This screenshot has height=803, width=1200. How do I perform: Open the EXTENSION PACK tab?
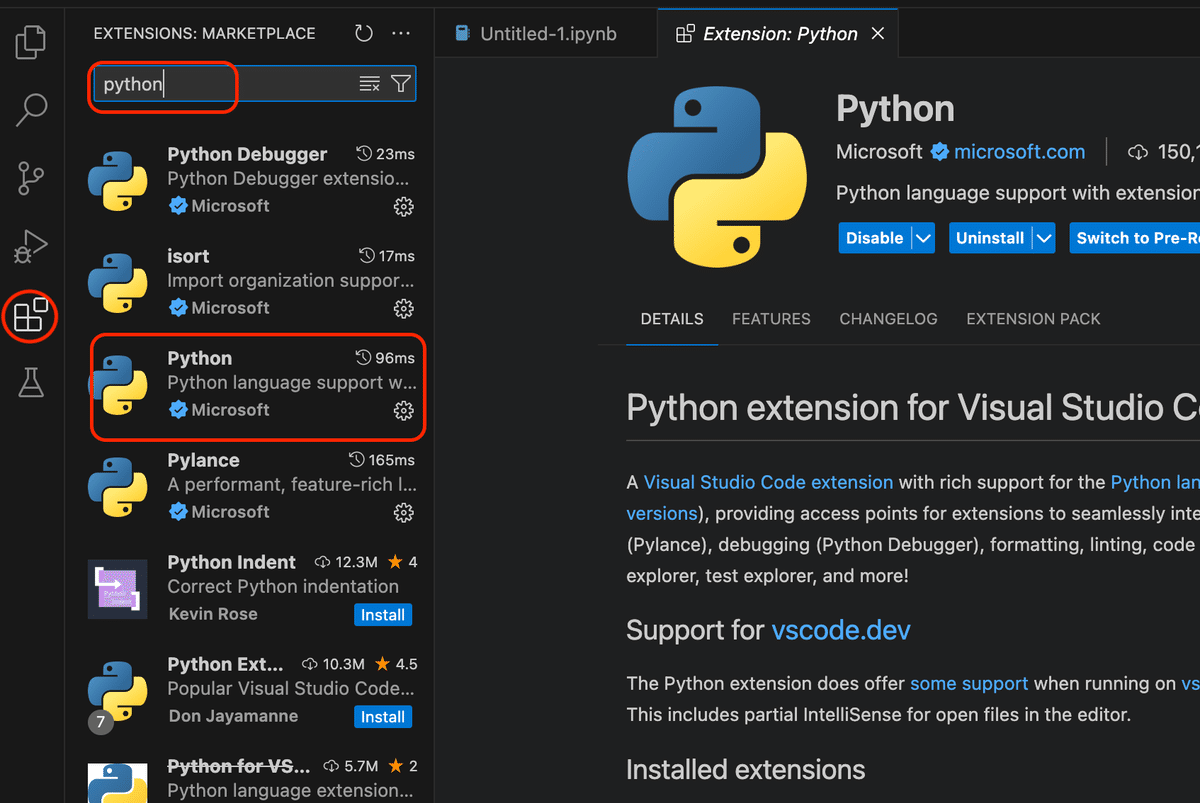coord(1033,319)
